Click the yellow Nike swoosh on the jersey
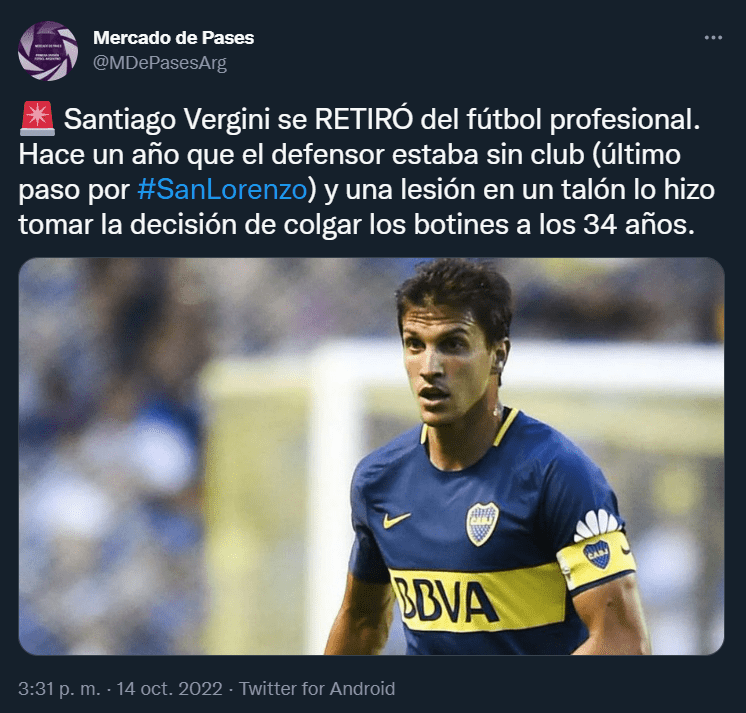The width and height of the screenshot is (746, 713). point(396,520)
